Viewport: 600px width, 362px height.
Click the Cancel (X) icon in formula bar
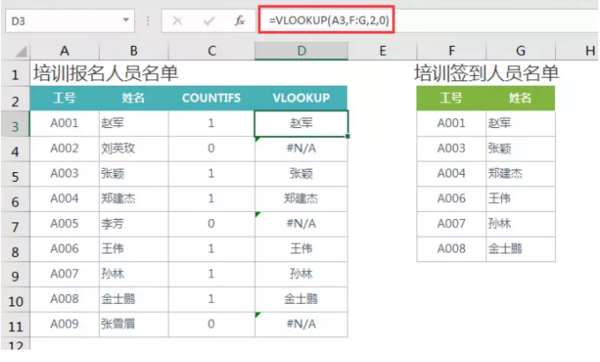point(177,20)
